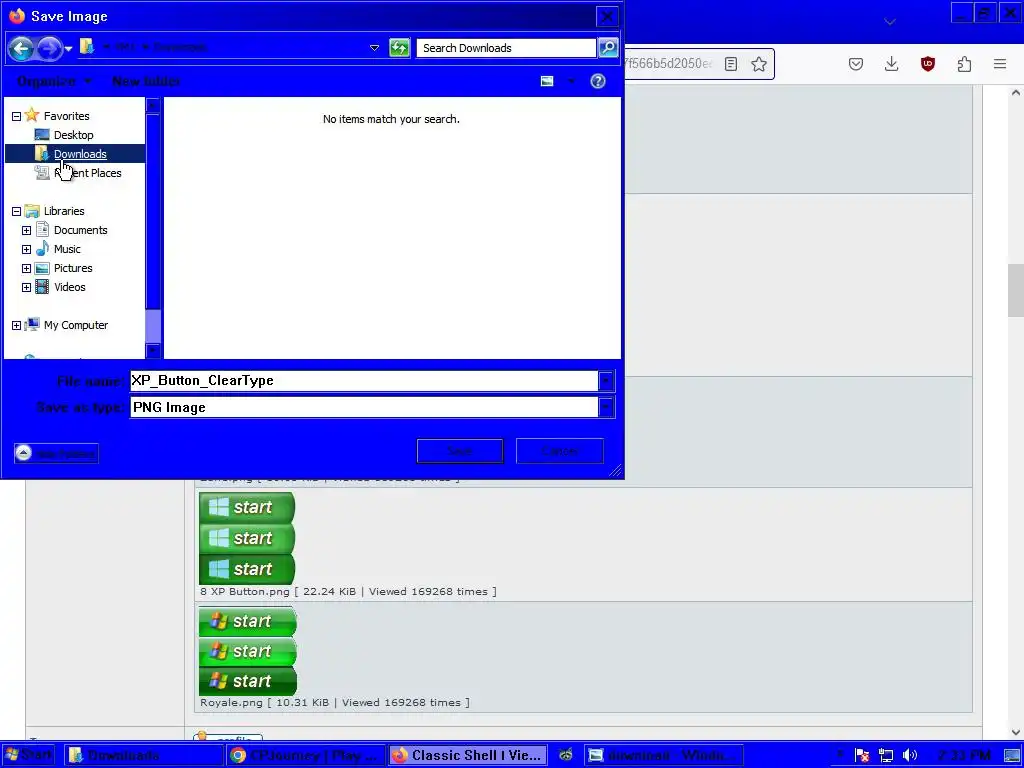Select Recent Places in Favorites
Viewport: 1024px width, 768px height.
pyautogui.click(x=88, y=172)
